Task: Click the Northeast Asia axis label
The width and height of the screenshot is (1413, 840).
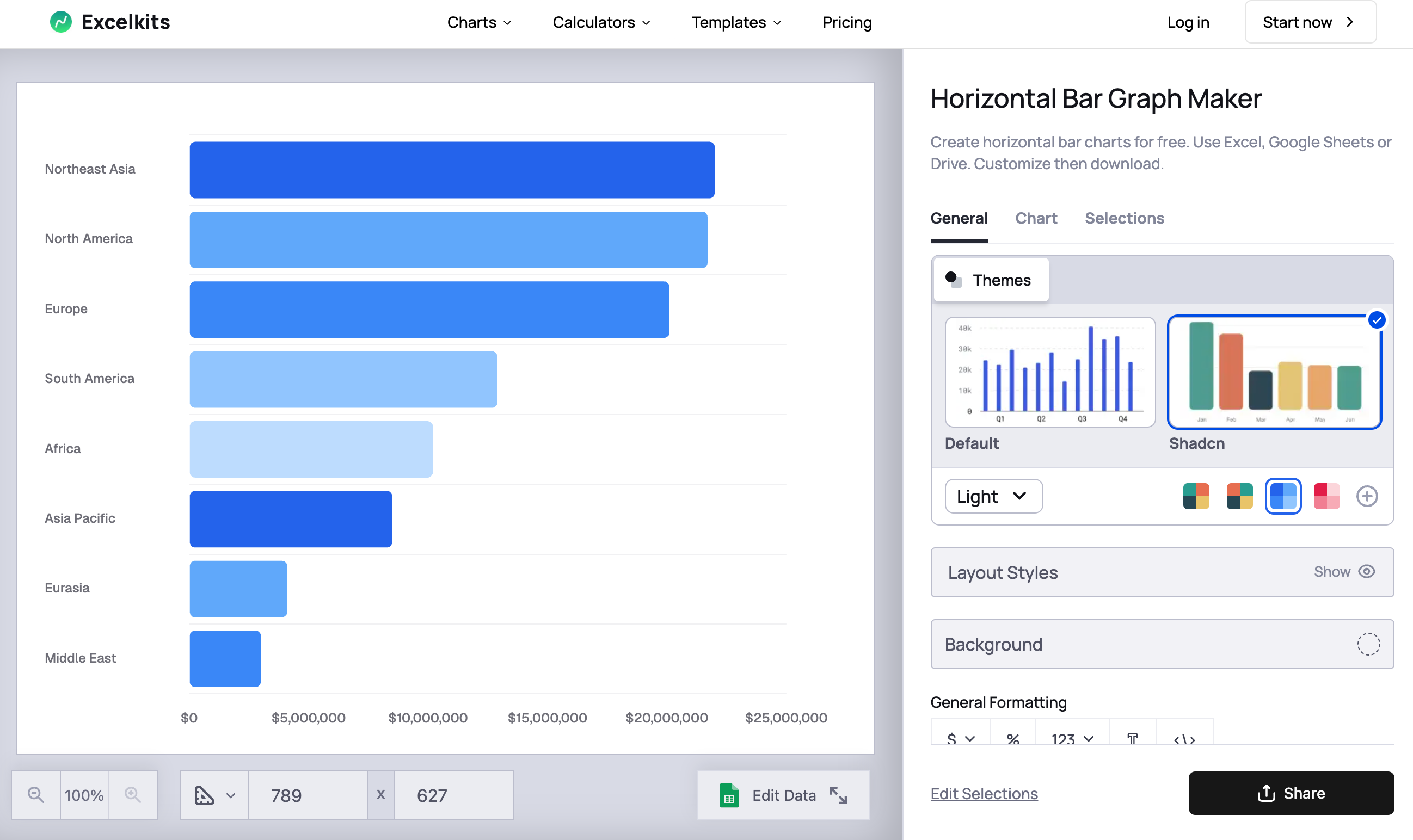Action: point(90,169)
